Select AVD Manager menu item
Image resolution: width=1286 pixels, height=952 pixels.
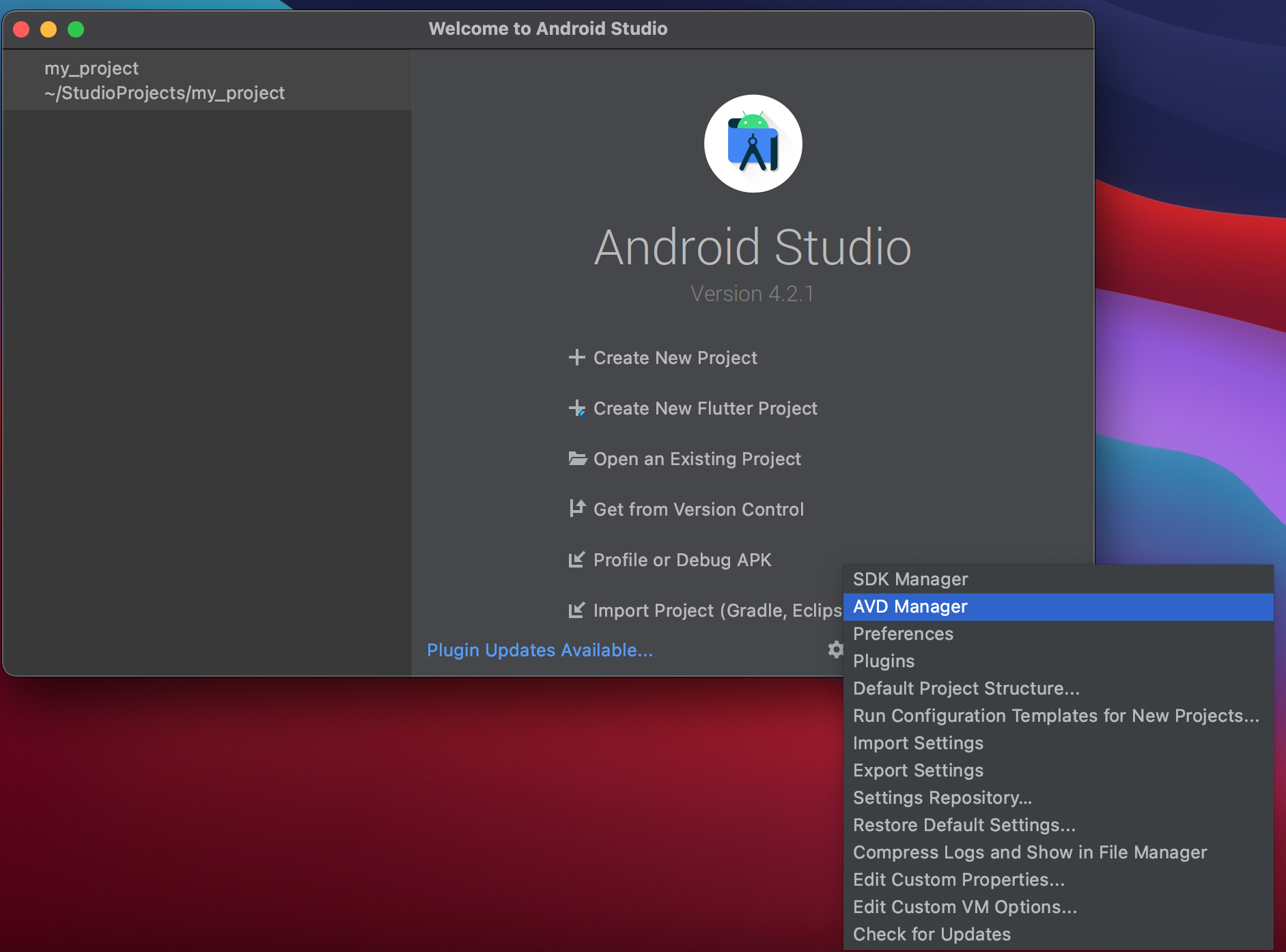[x=1059, y=606]
